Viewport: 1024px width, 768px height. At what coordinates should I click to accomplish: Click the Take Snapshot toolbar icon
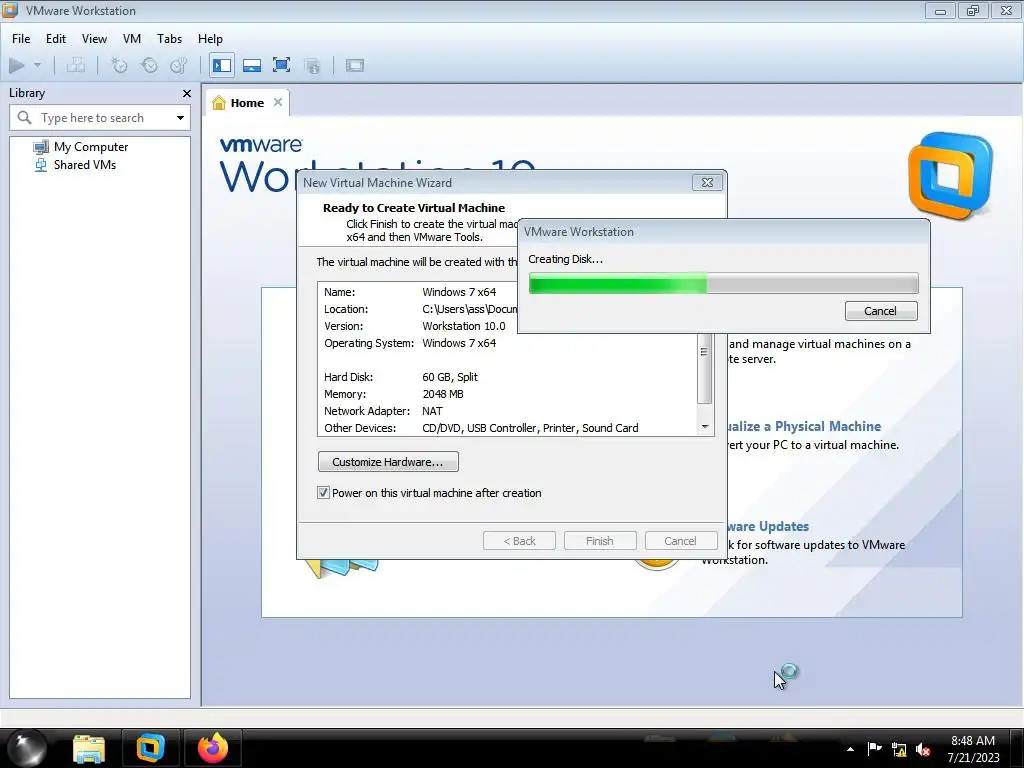(119, 65)
